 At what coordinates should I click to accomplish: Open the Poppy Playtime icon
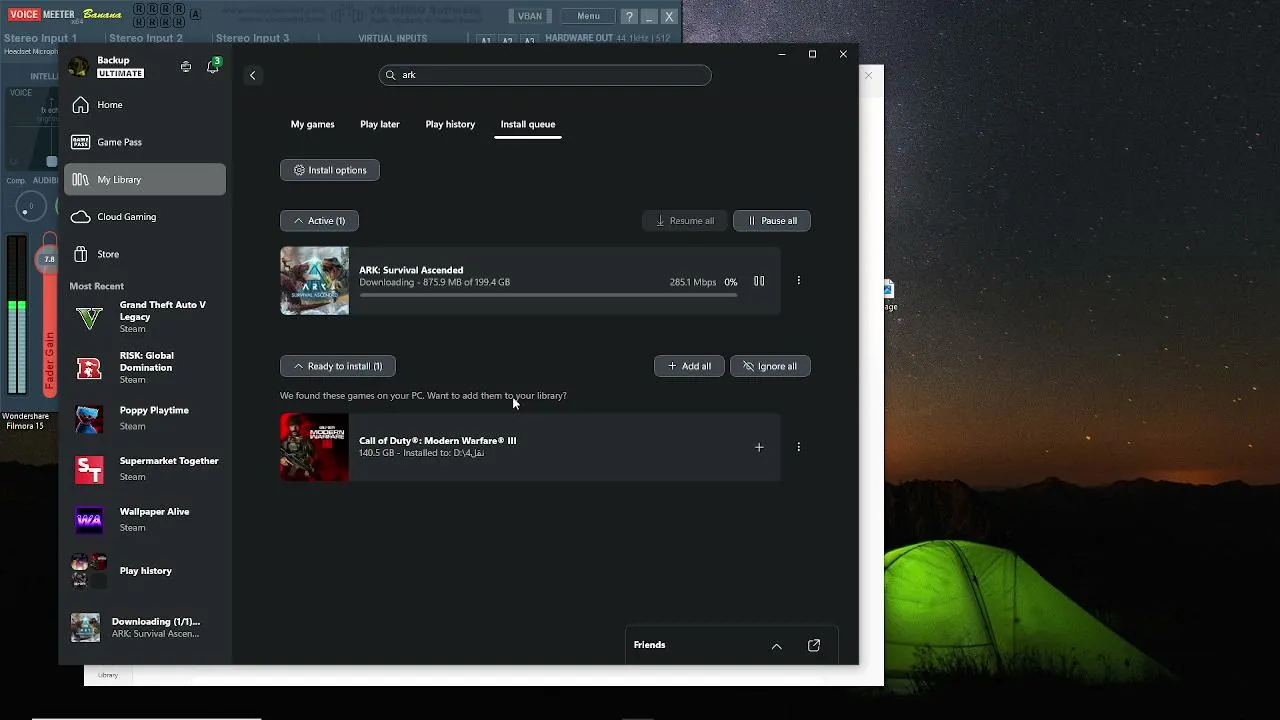click(x=89, y=419)
